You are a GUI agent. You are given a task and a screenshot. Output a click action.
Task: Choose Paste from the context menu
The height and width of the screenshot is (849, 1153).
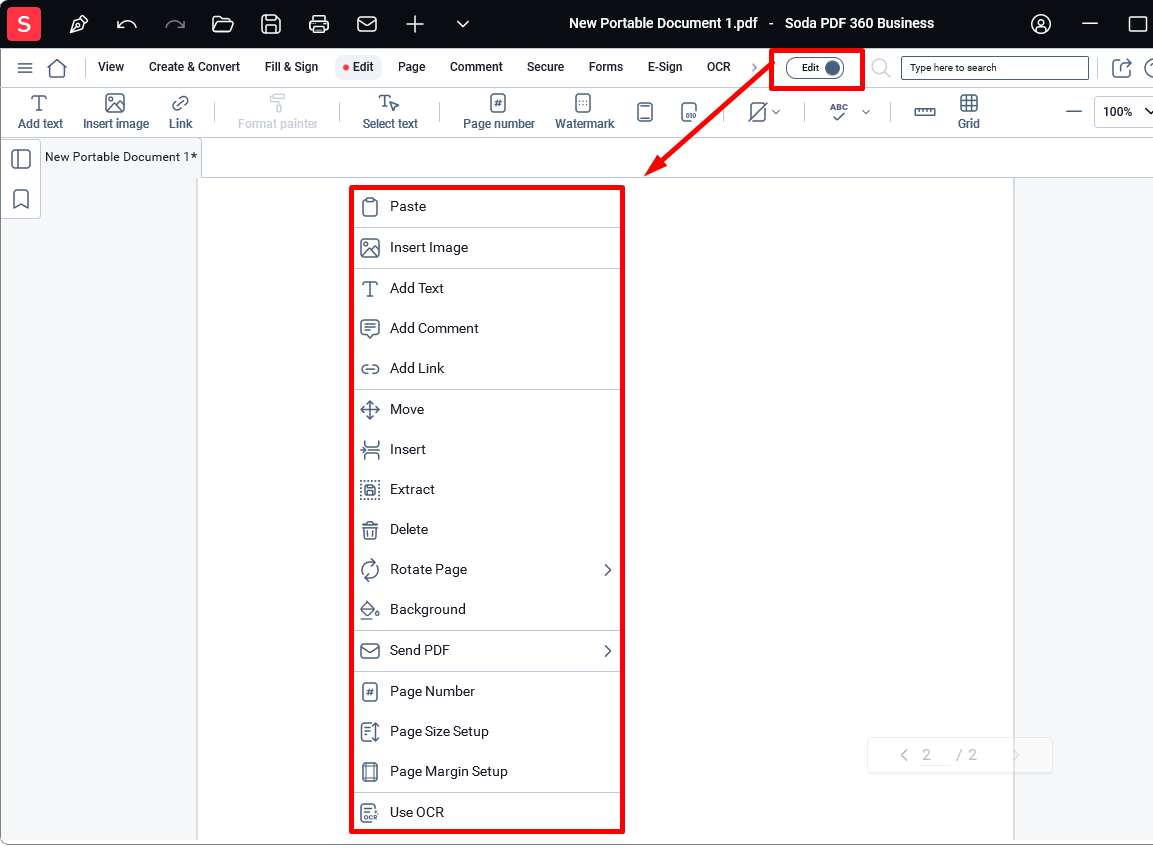click(488, 207)
